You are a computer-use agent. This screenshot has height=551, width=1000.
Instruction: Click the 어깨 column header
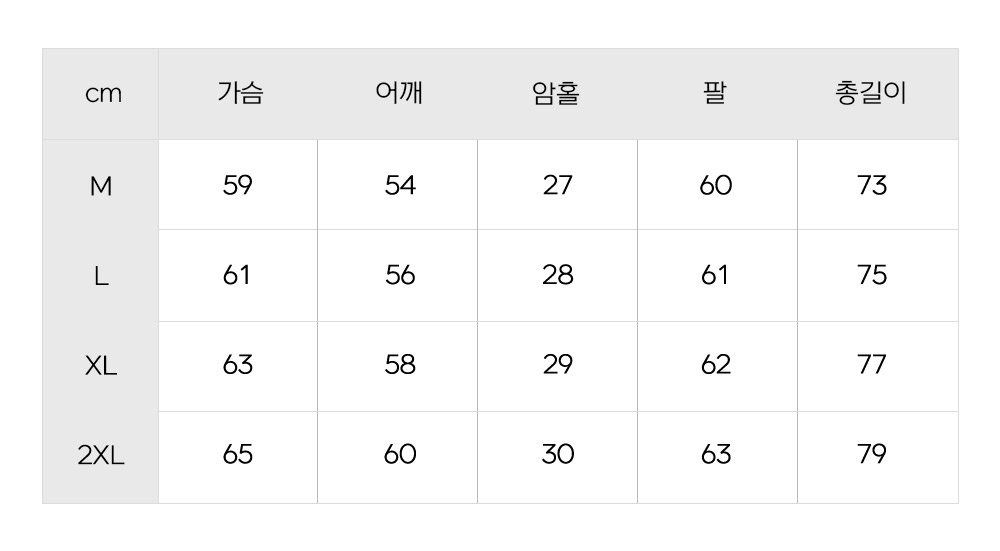point(399,95)
